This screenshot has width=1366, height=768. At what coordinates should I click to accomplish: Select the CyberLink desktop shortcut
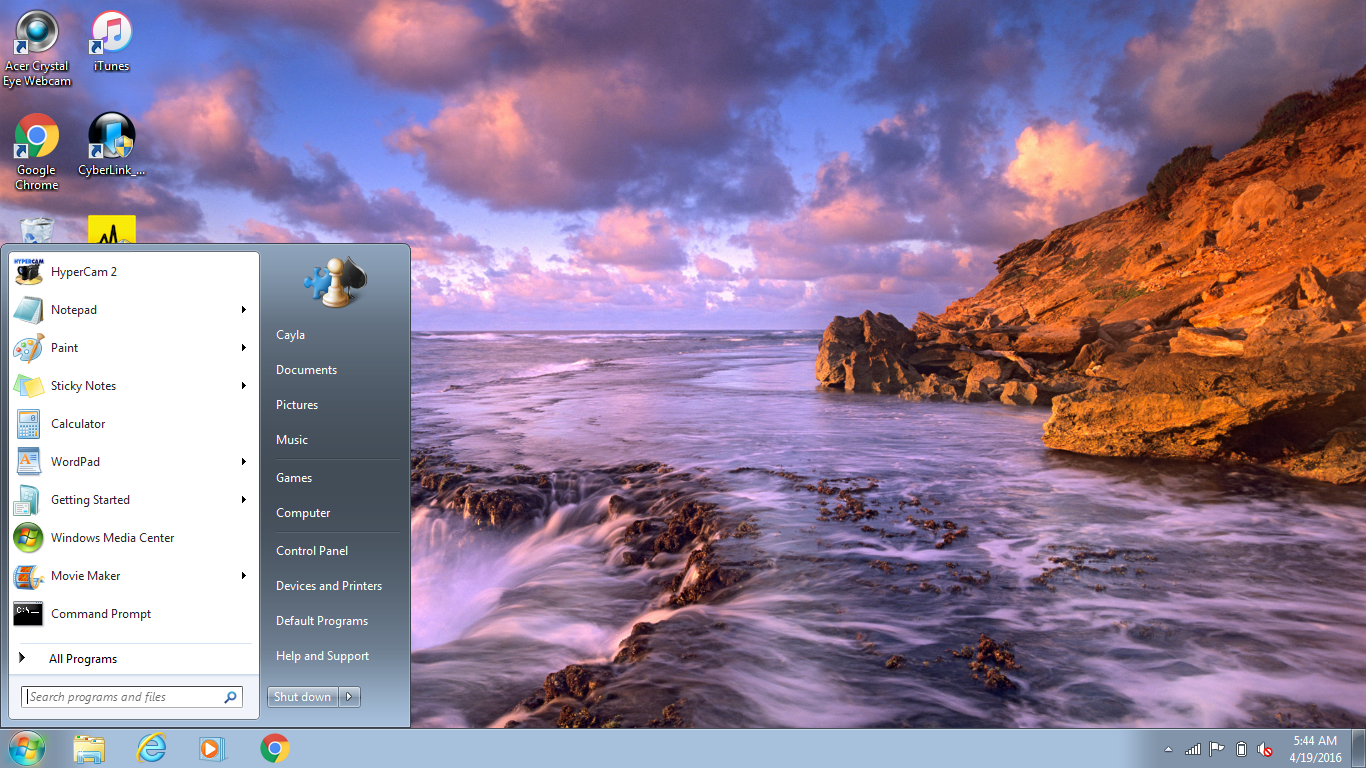pos(111,145)
